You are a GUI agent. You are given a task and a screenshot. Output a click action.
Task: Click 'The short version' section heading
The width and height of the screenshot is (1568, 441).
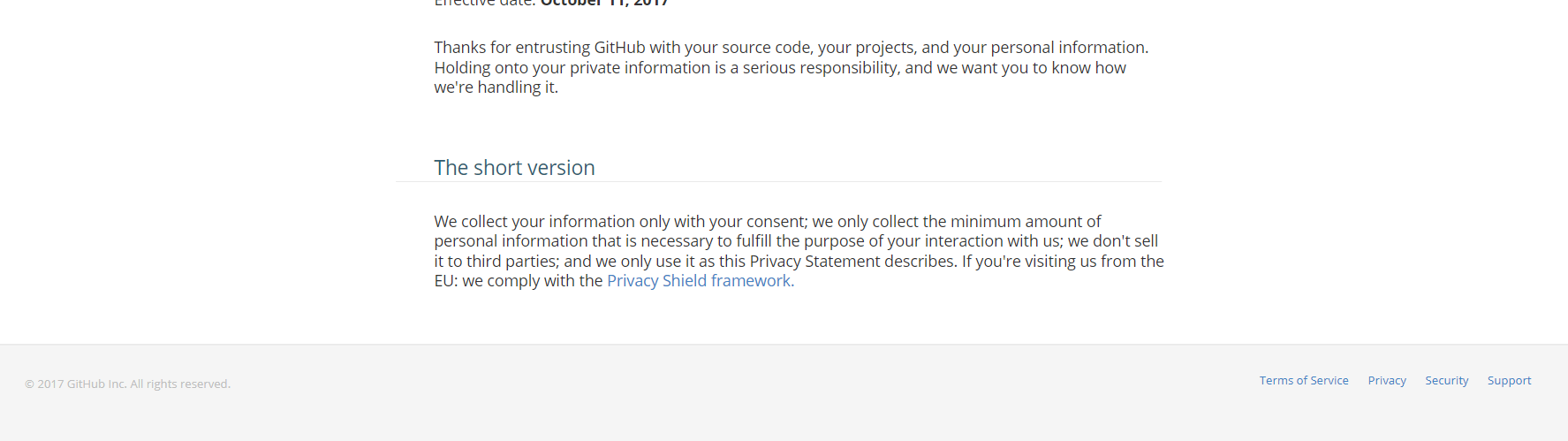point(514,168)
